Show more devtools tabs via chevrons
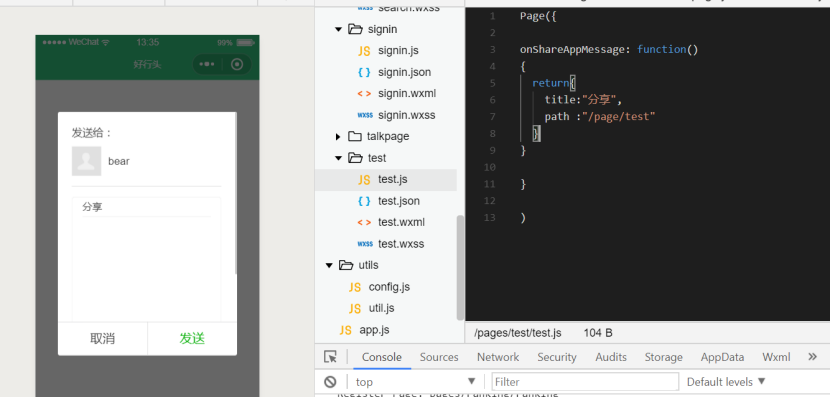 tap(813, 357)
